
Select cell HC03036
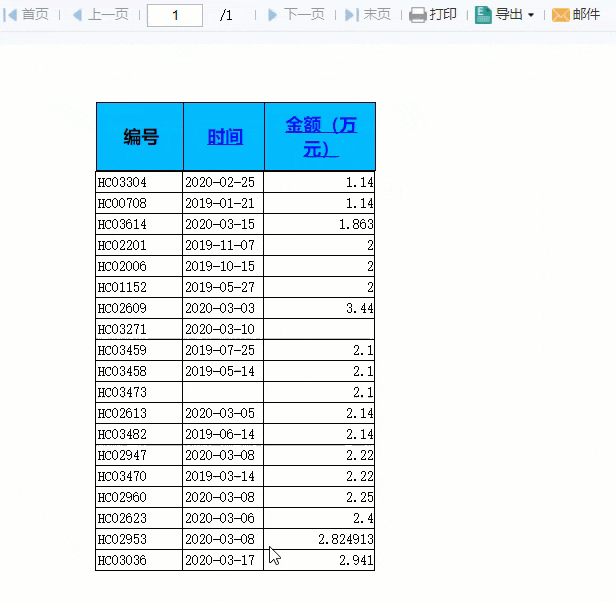[x=139, y=560]
